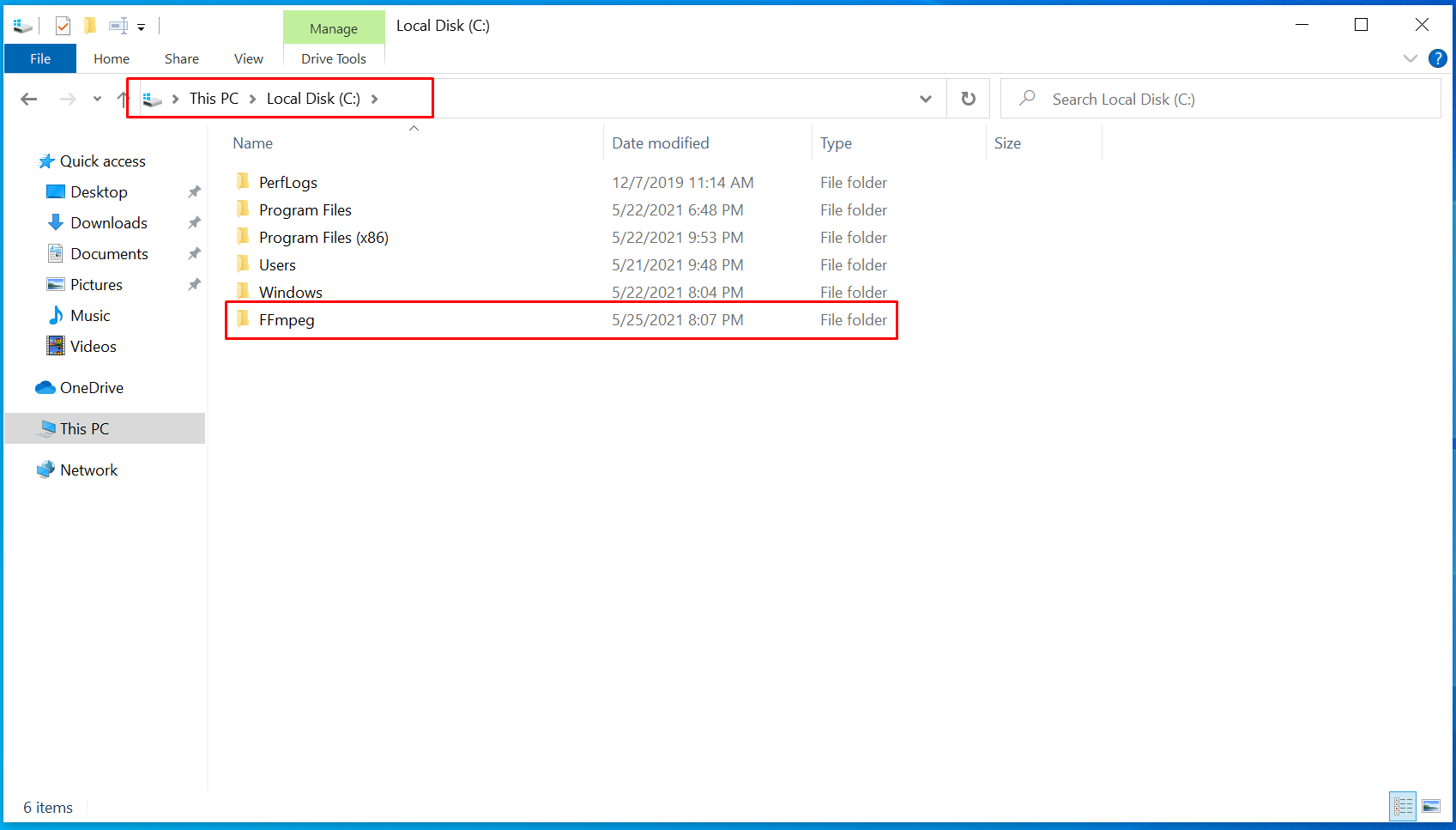This screenshot has height=830, width=1456.
Task: Select the Downloads quick access item
Action: (109, 223)
